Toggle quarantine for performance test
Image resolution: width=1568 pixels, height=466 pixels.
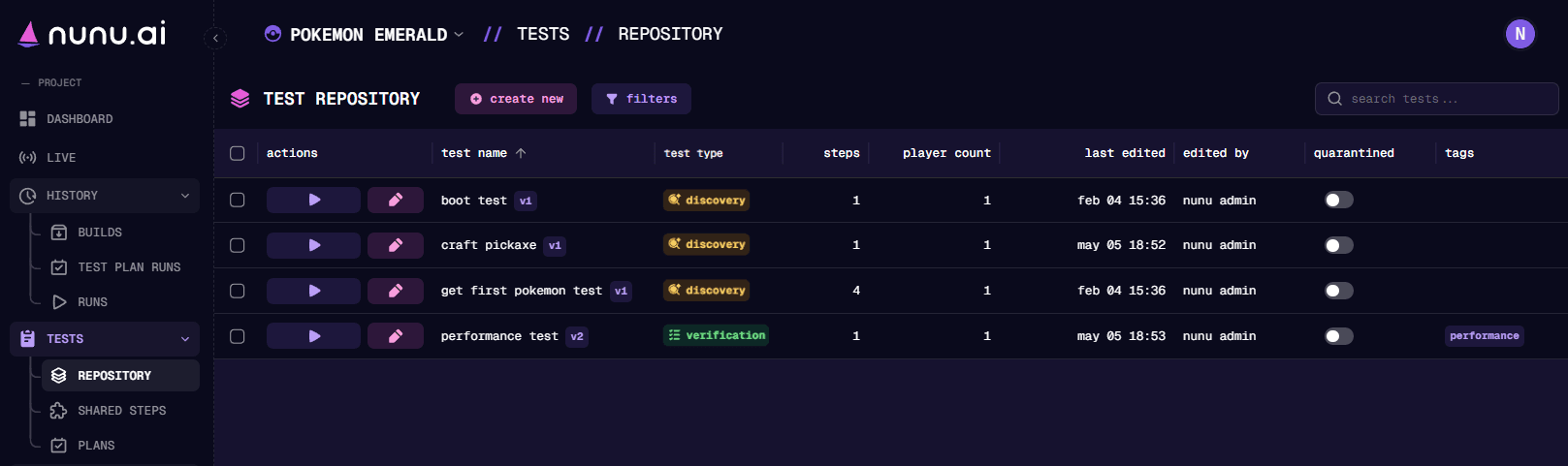tap(1339, 336)
